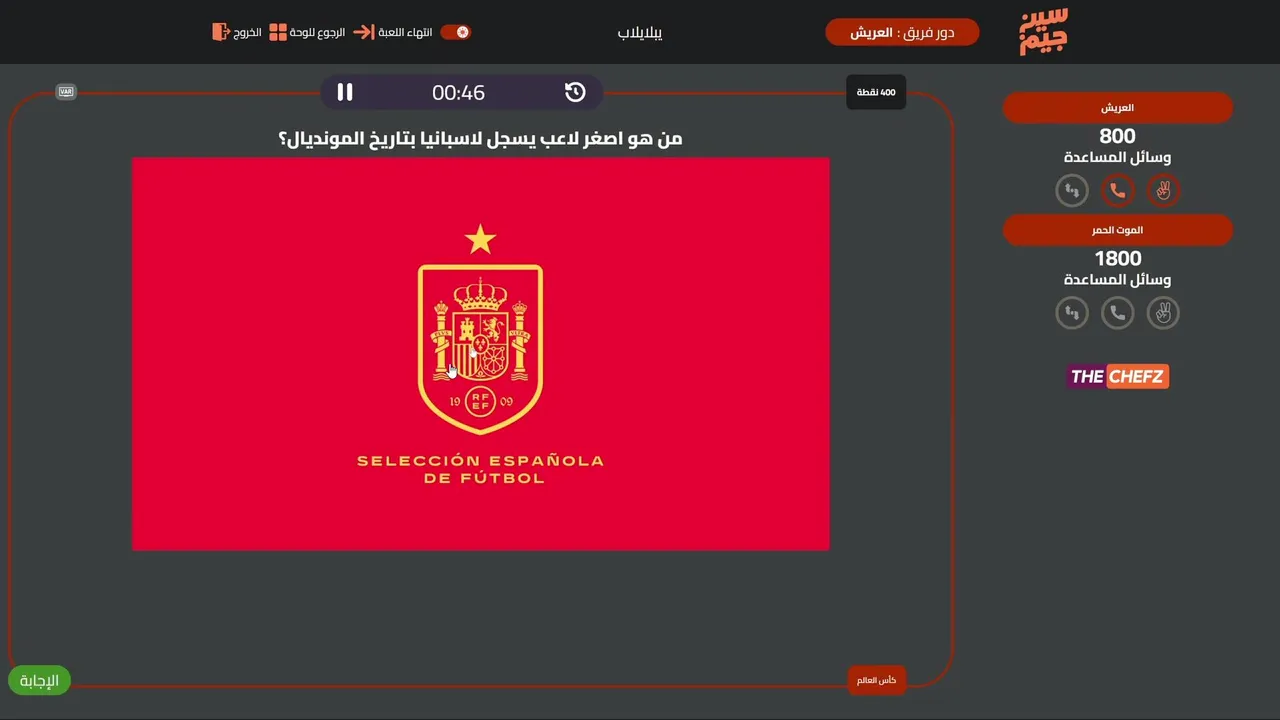Pause the question countdown timer
The width and height of the screenshot is (1280, 720).
click(x=345, y=92)
